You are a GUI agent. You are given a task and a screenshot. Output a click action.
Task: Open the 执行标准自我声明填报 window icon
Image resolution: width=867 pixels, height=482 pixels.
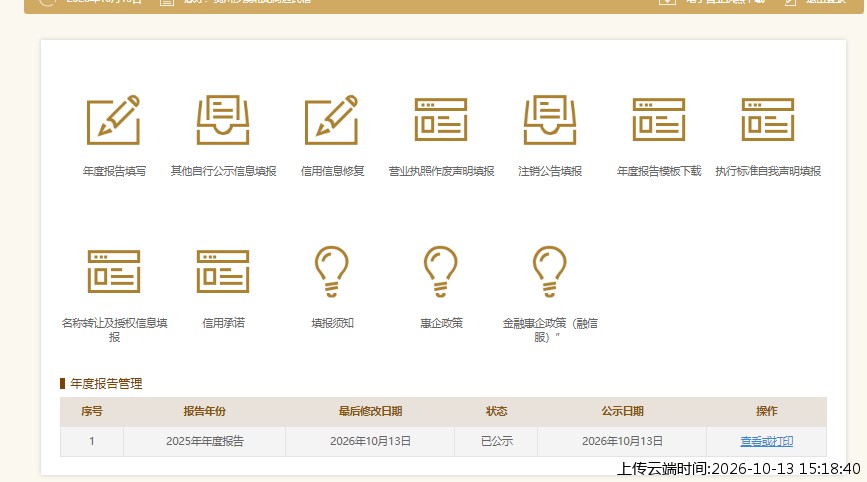pyautogui.click(x=767, y=120)
